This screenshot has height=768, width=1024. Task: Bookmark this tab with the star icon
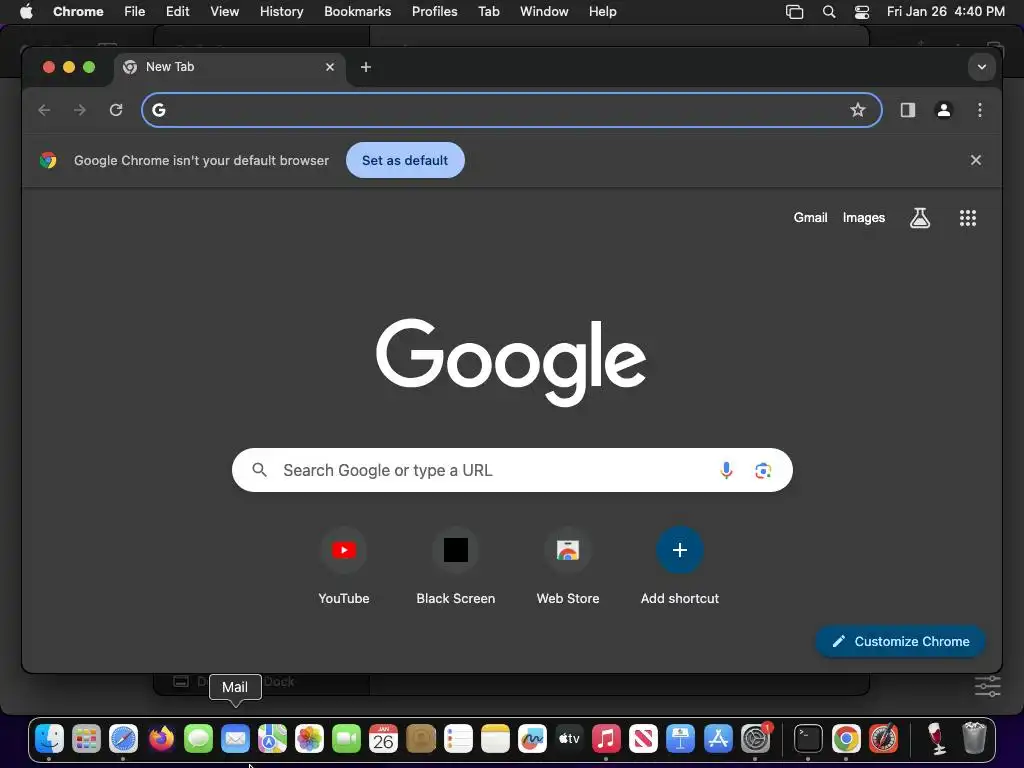pos(857,110)
